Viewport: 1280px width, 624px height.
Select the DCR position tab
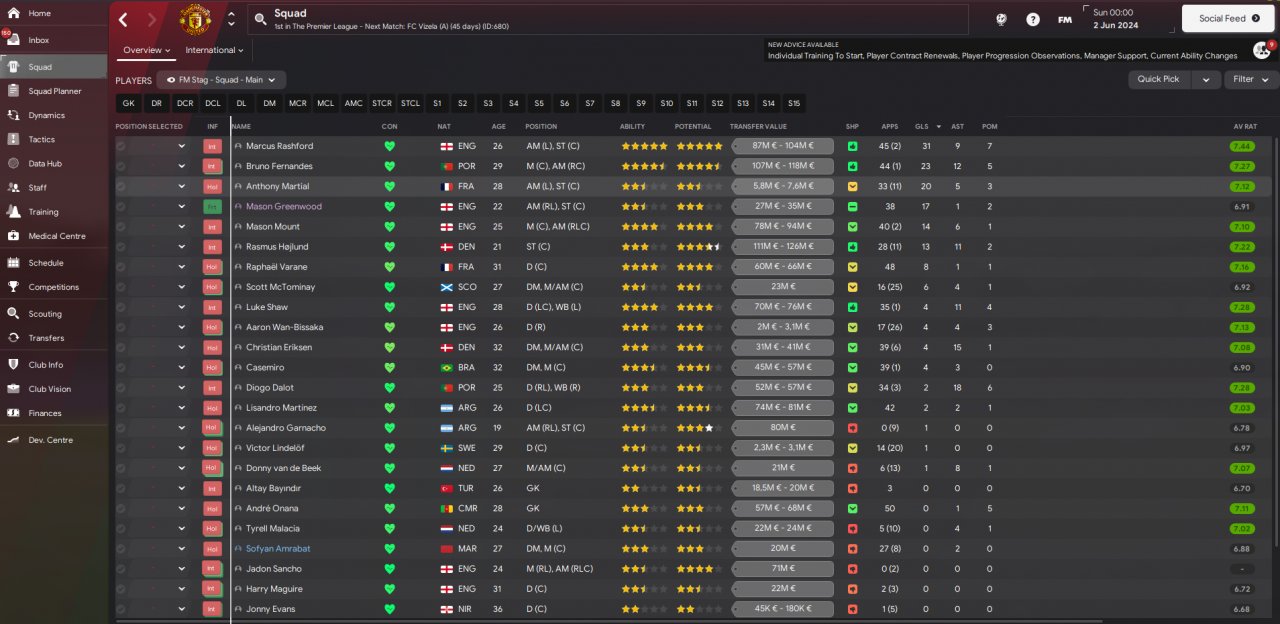coord(185,103)
